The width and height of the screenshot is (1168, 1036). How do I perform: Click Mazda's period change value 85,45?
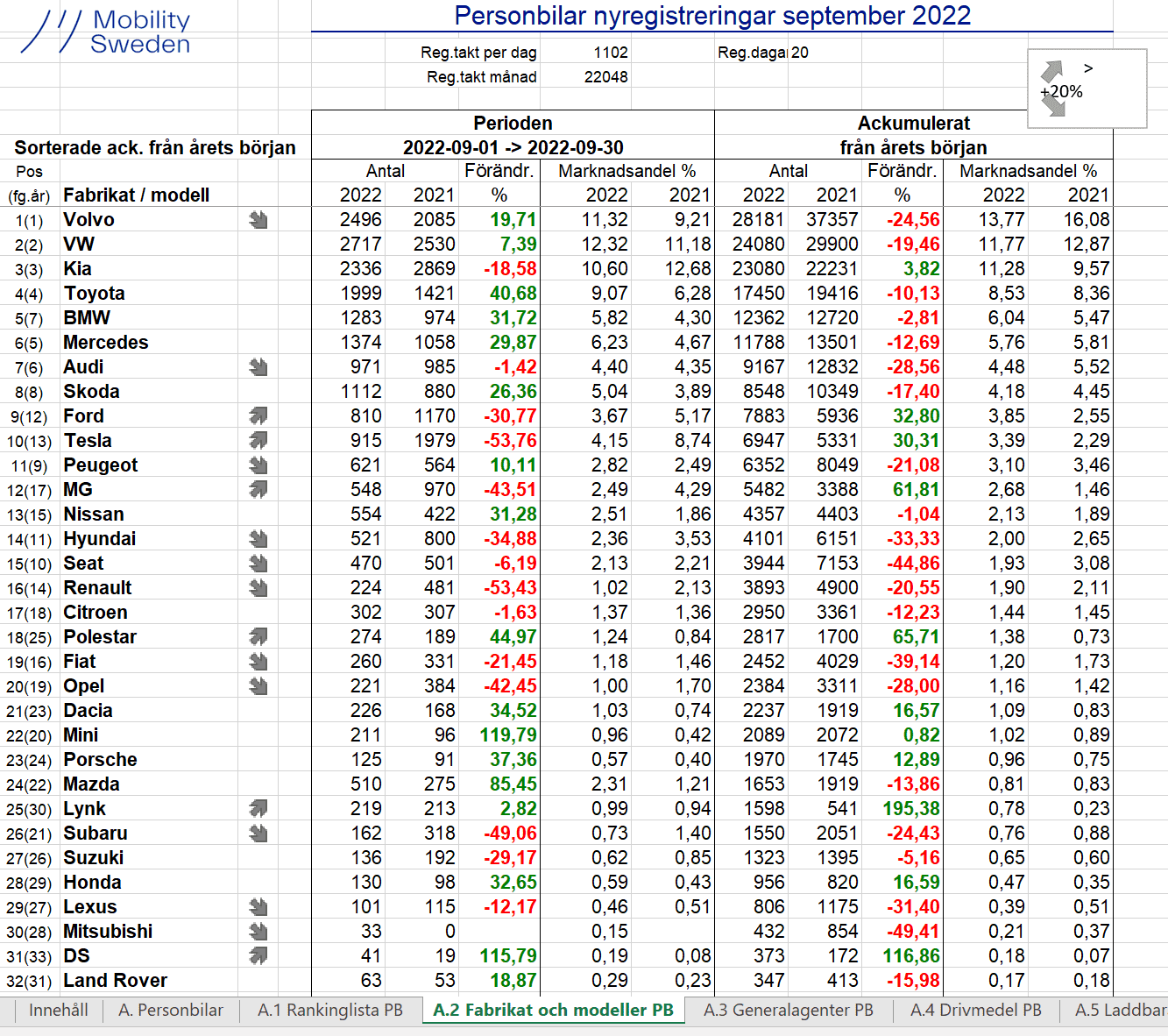pos(513,784)
